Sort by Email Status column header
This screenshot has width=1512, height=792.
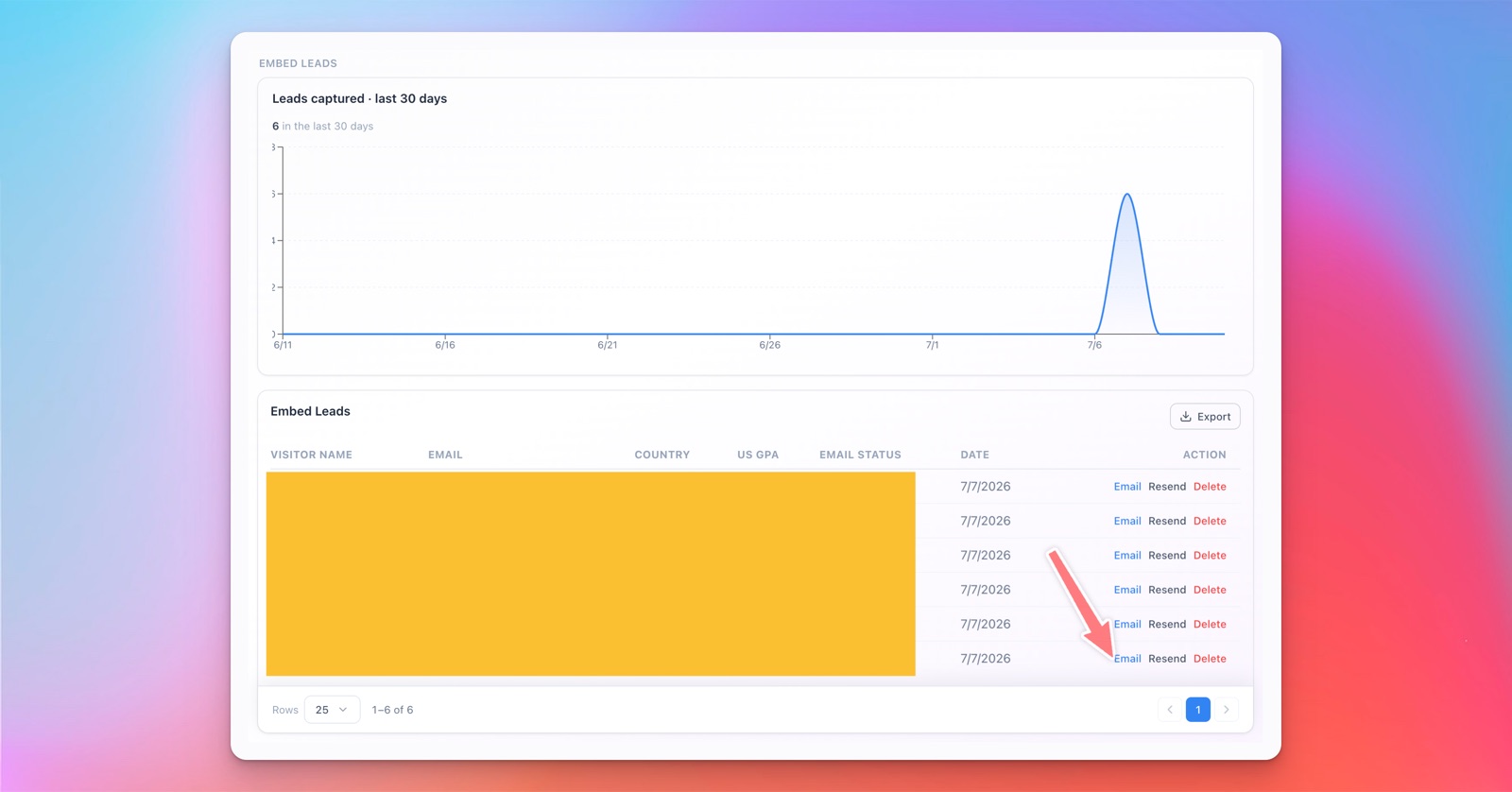point(860,455)
